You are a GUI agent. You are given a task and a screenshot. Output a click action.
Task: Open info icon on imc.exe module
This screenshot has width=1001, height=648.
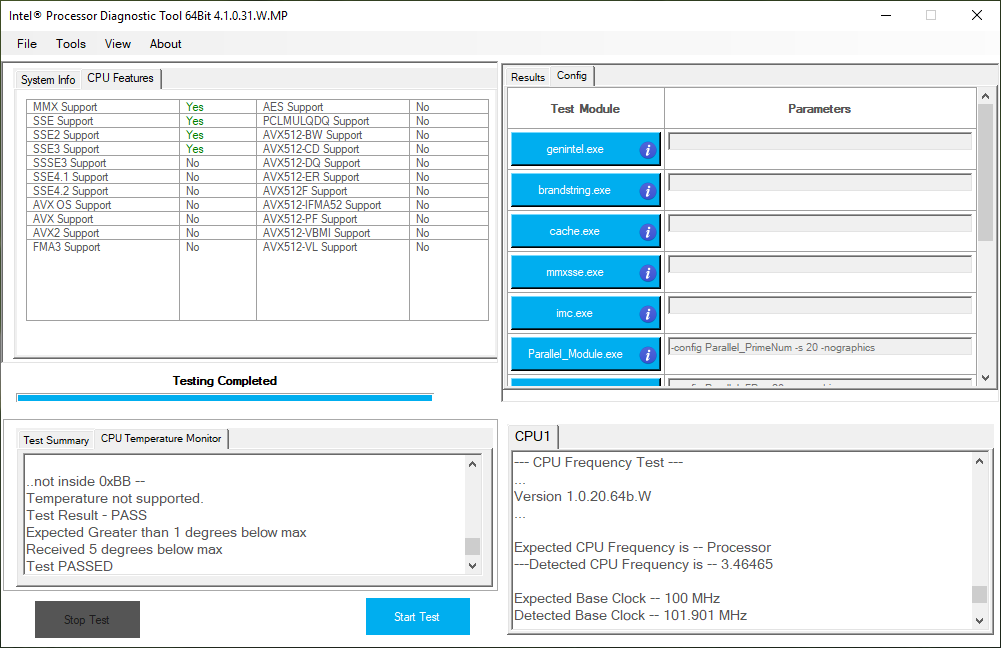click(x=647, y=314)
